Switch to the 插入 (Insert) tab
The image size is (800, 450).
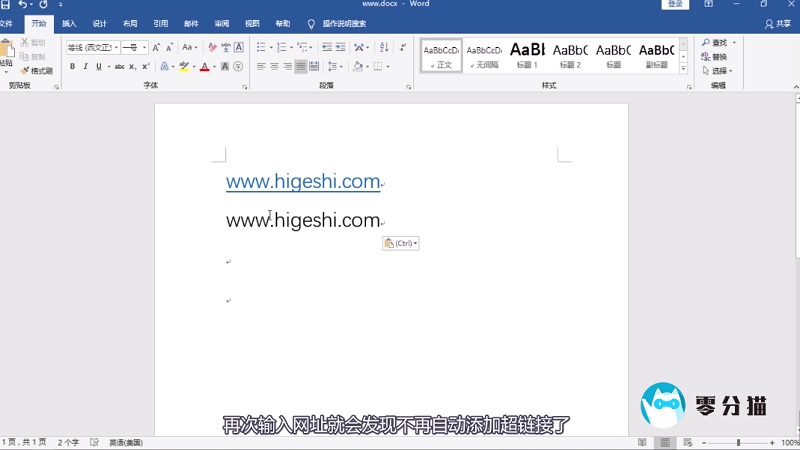pyautogui.click(x=68, y=23)
